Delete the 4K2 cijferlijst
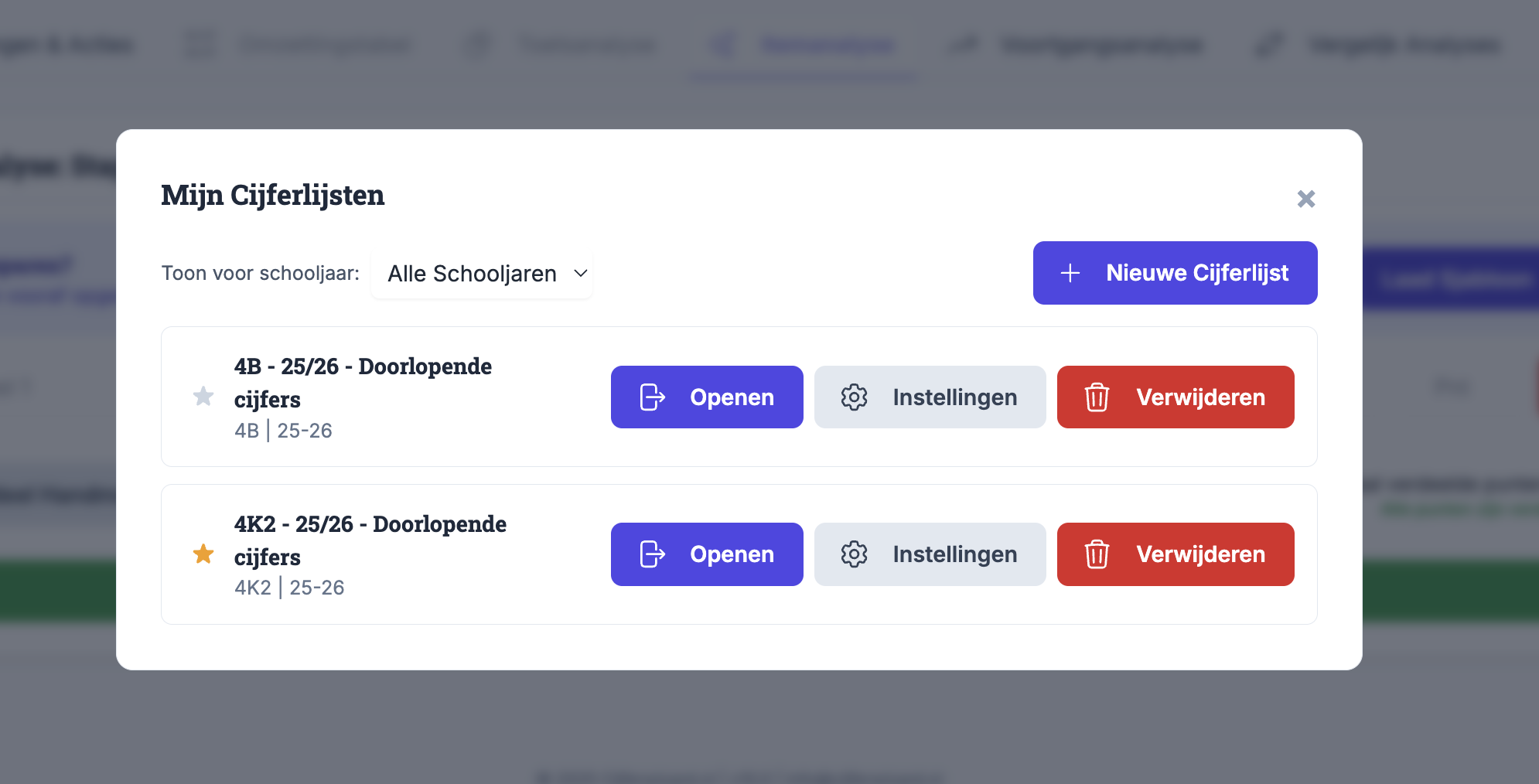 (1176, 554)
